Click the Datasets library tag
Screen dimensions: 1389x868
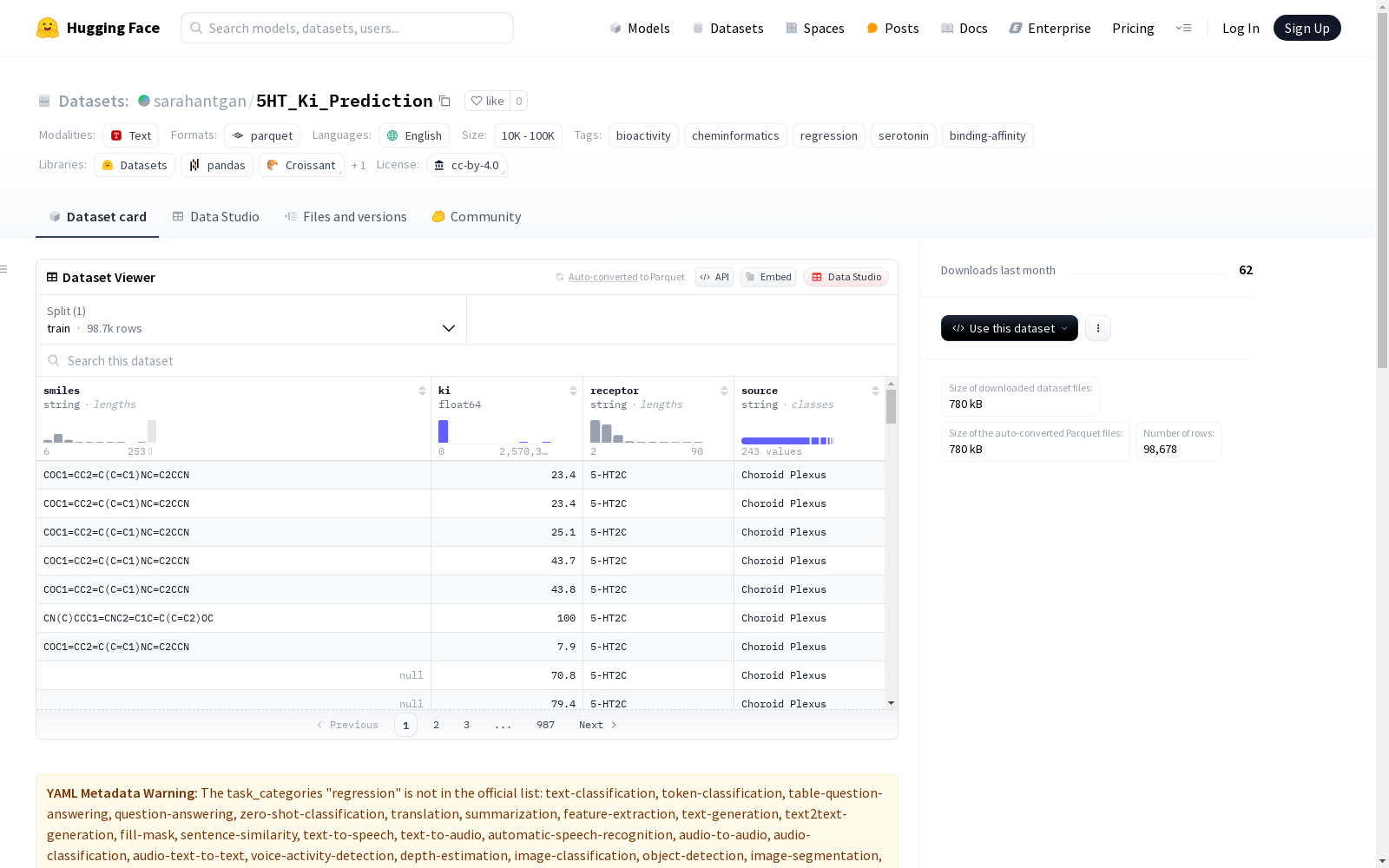(x=135, y=165)
